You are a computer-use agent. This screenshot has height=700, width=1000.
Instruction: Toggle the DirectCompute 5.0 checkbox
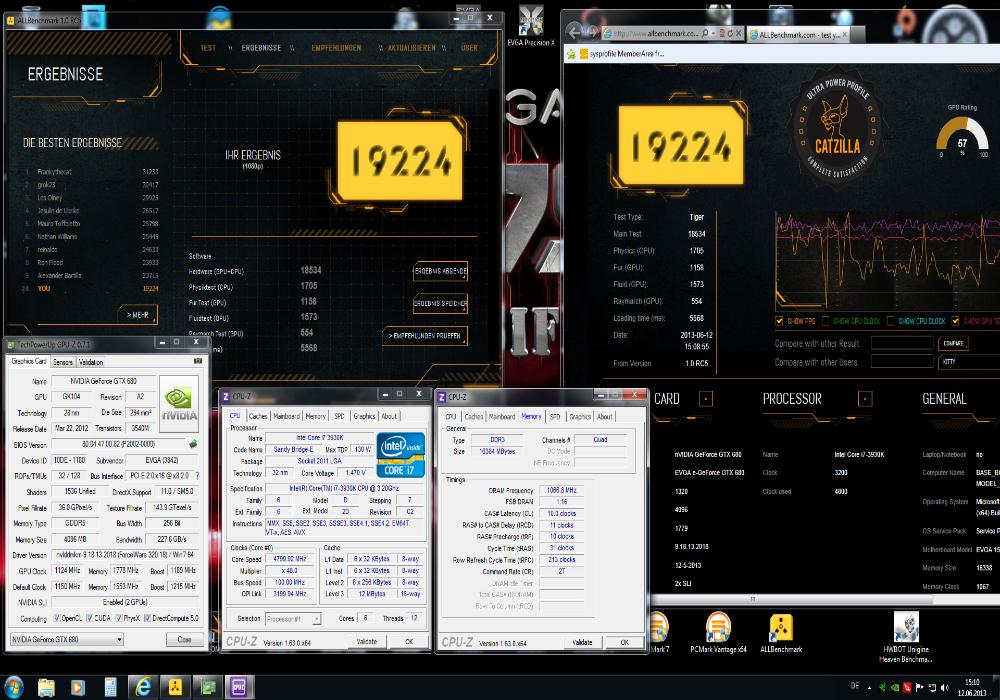pos(147,618)
